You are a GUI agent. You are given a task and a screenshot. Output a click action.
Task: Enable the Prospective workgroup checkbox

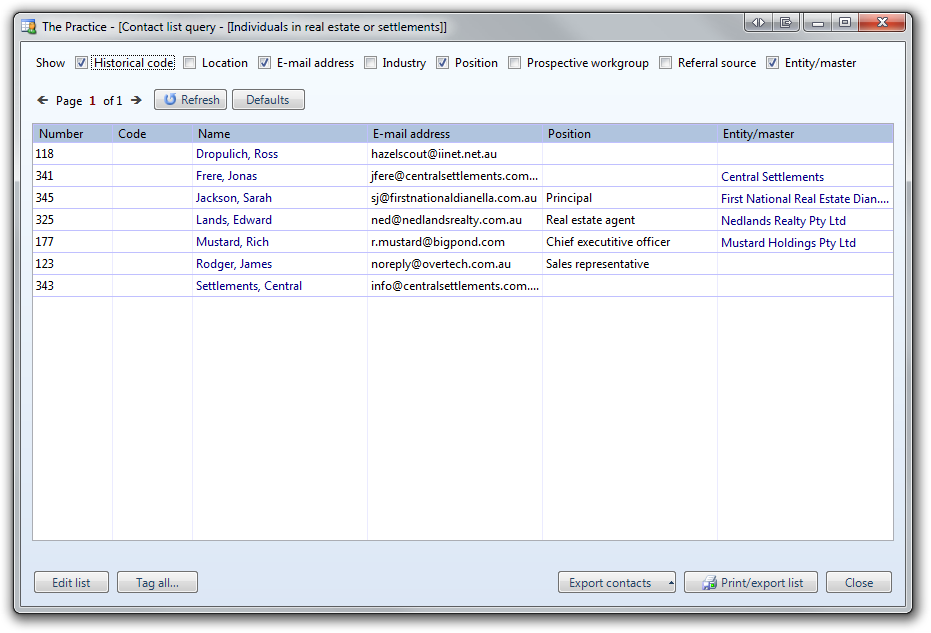point(514,63)
